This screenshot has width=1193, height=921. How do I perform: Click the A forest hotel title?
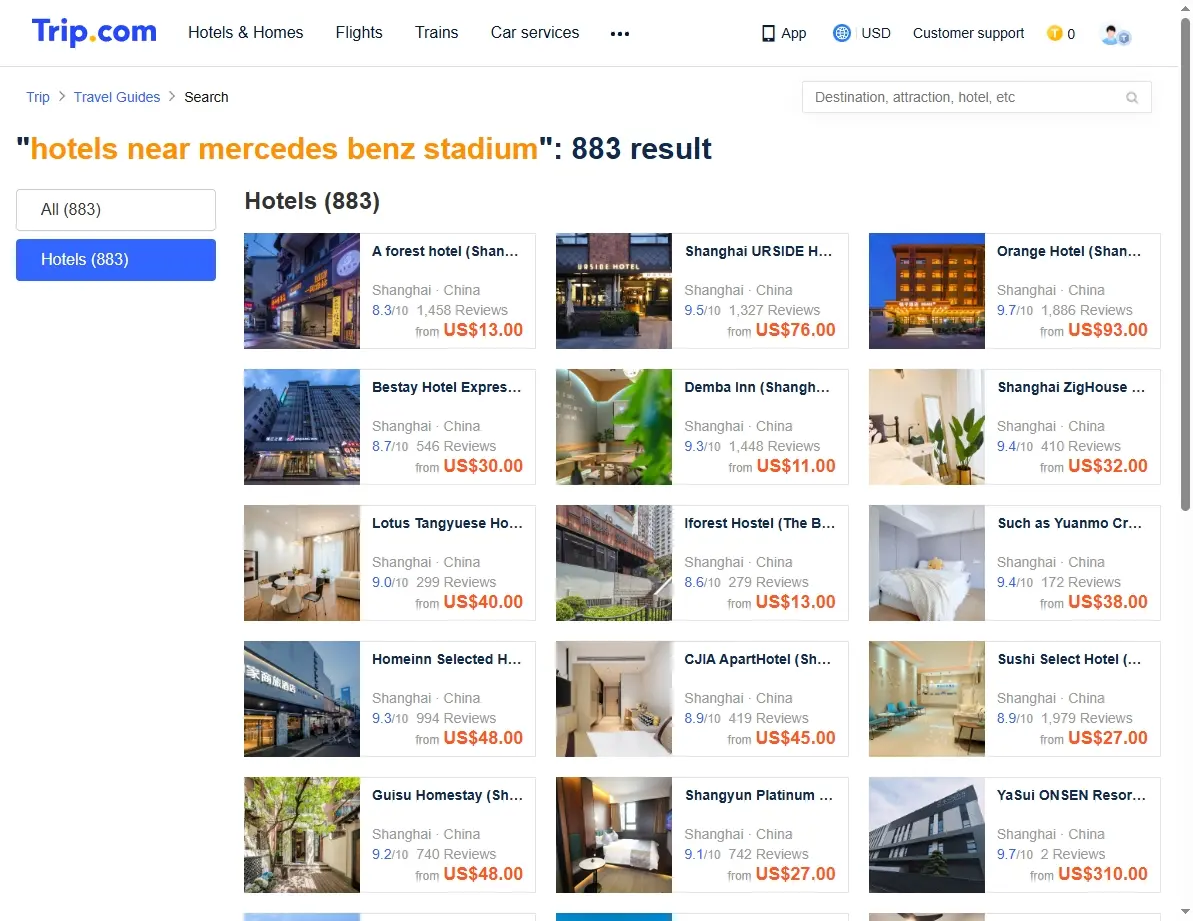pos(445,251)
